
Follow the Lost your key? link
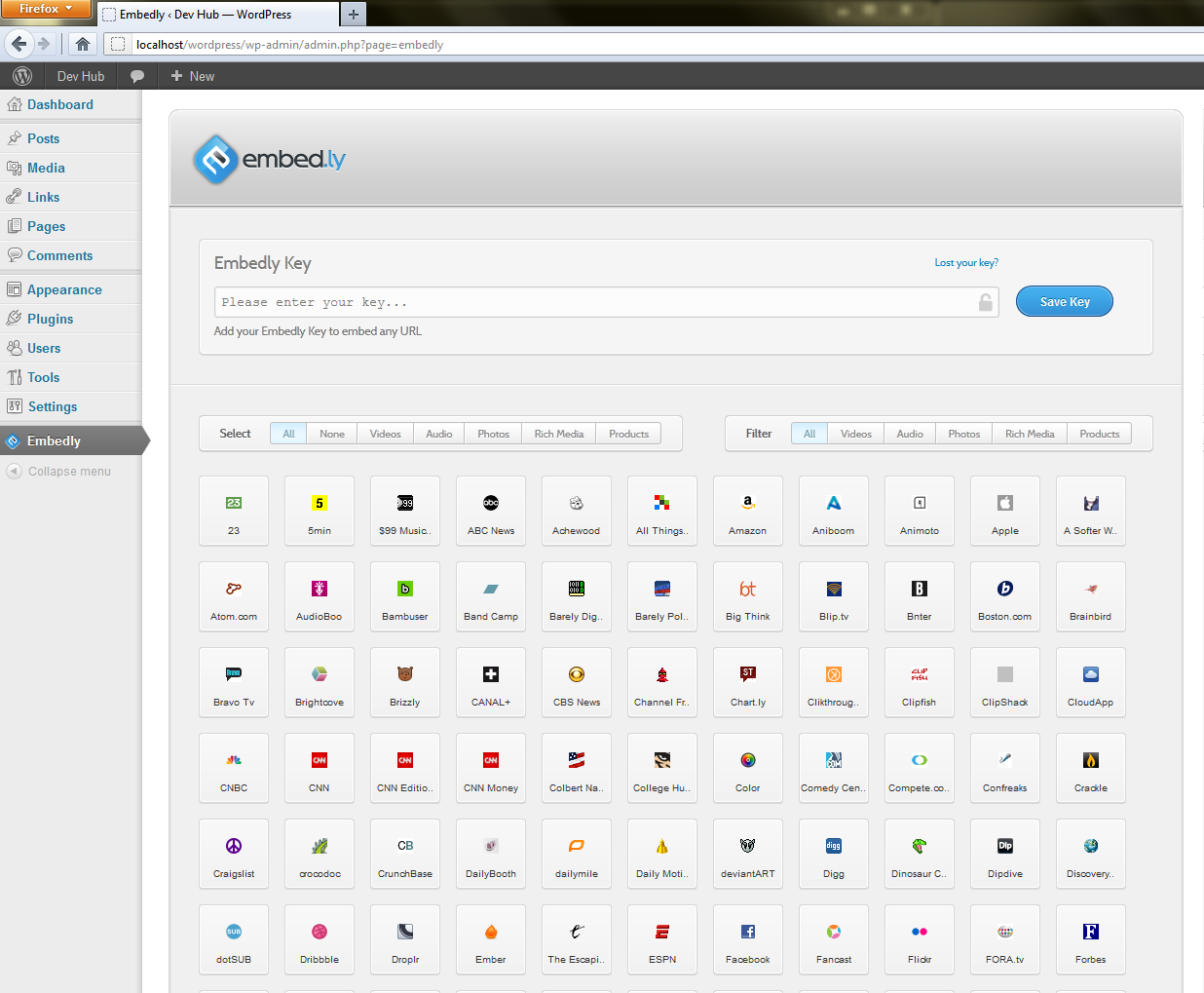(x=966, y=262)
